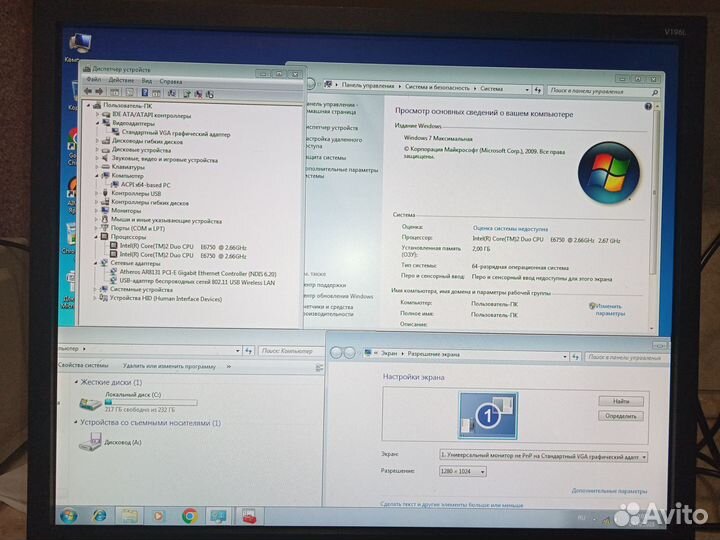Collapse Жесткие диски (1) group
Viewport: 720px width, 540px height.
point(76,382)
